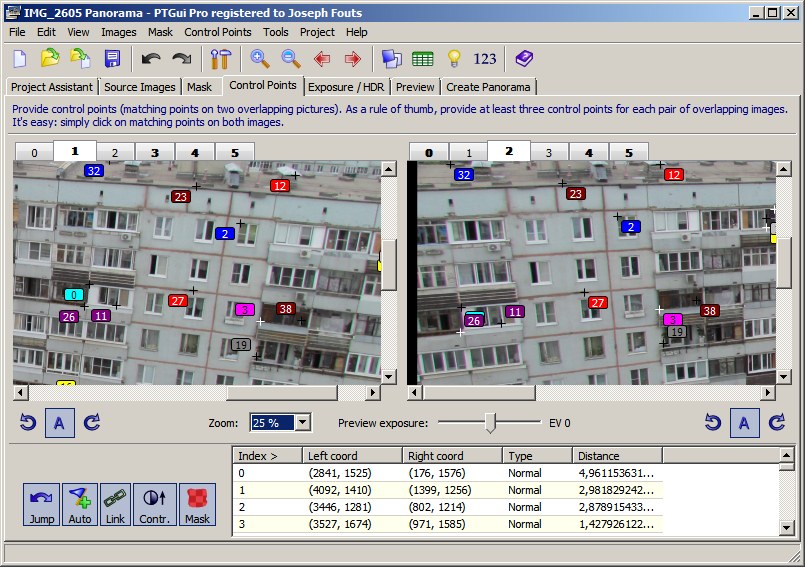The image size is (805, 567).
Task: Click the light bulb icon in toolbar
Action: [x=453, y=59]
